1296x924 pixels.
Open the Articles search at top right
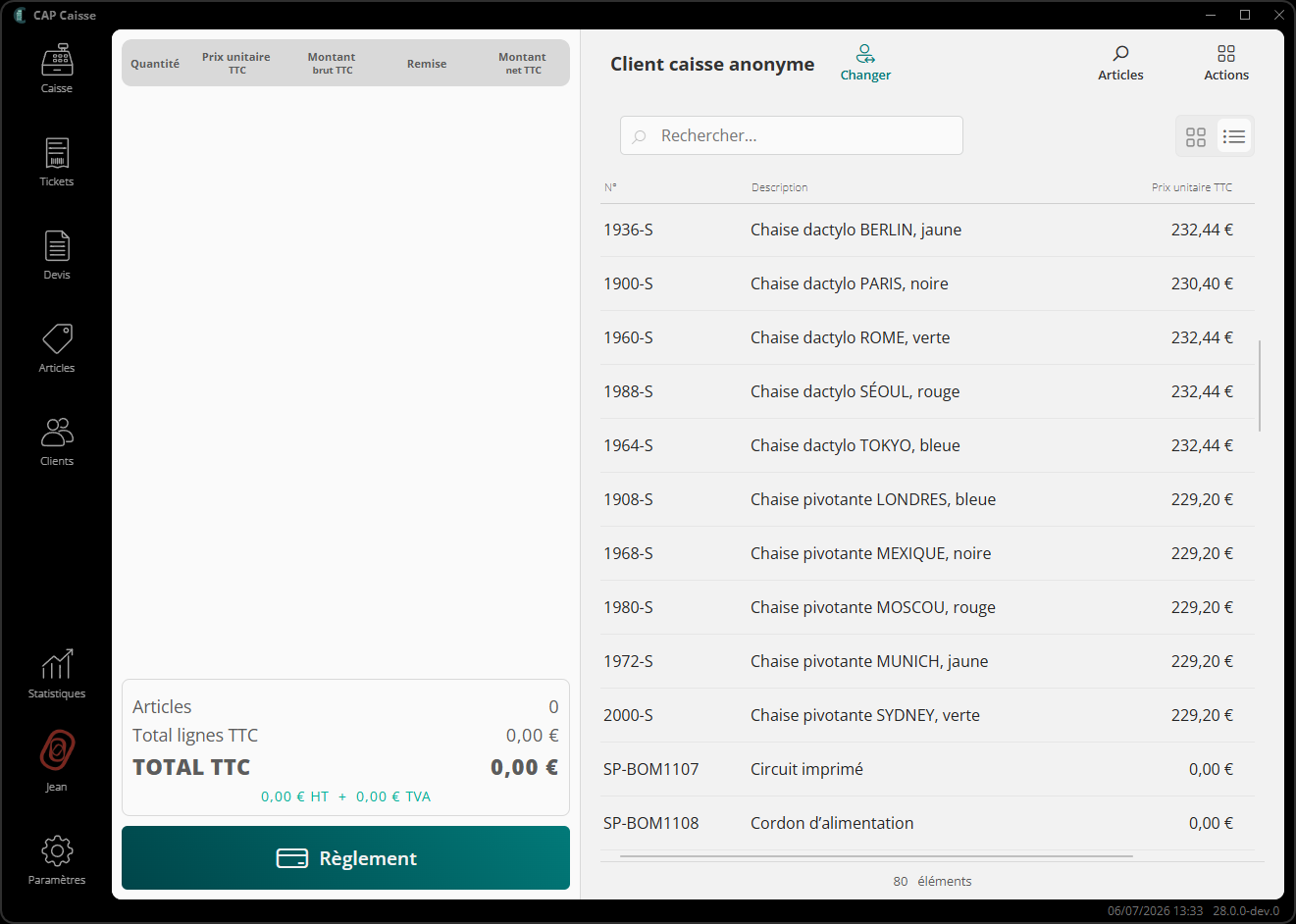pyautogui.click(x=1120, y=63)
